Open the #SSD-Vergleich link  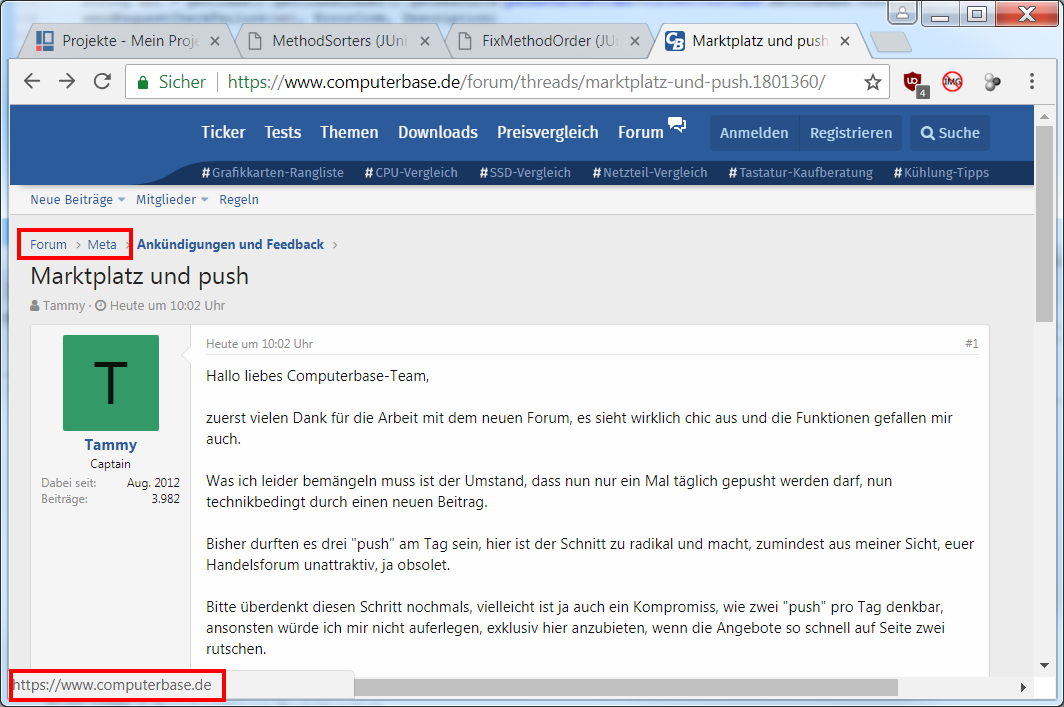[x=525, y=172]
